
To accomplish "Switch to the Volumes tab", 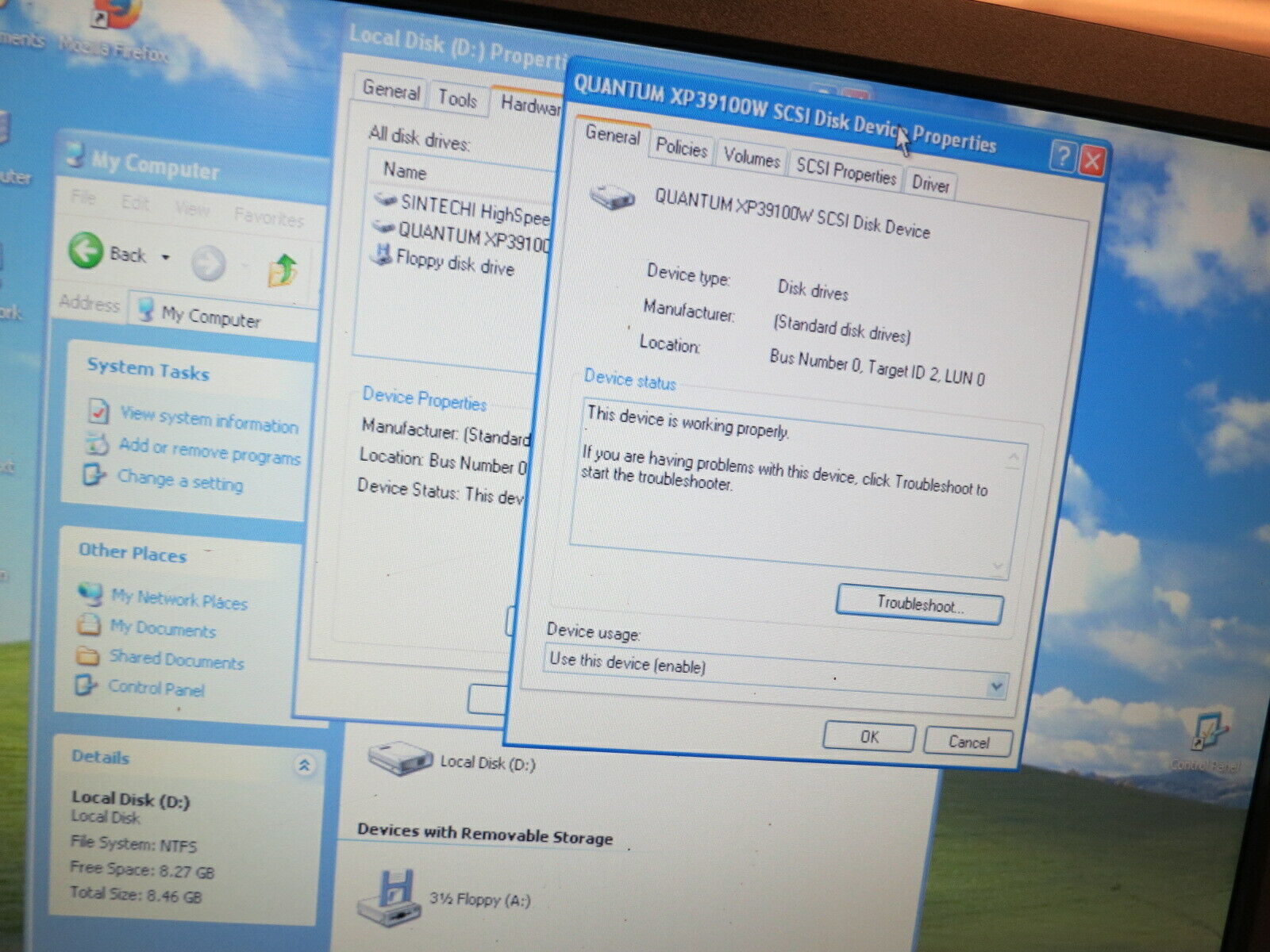I will coord(751,158).
